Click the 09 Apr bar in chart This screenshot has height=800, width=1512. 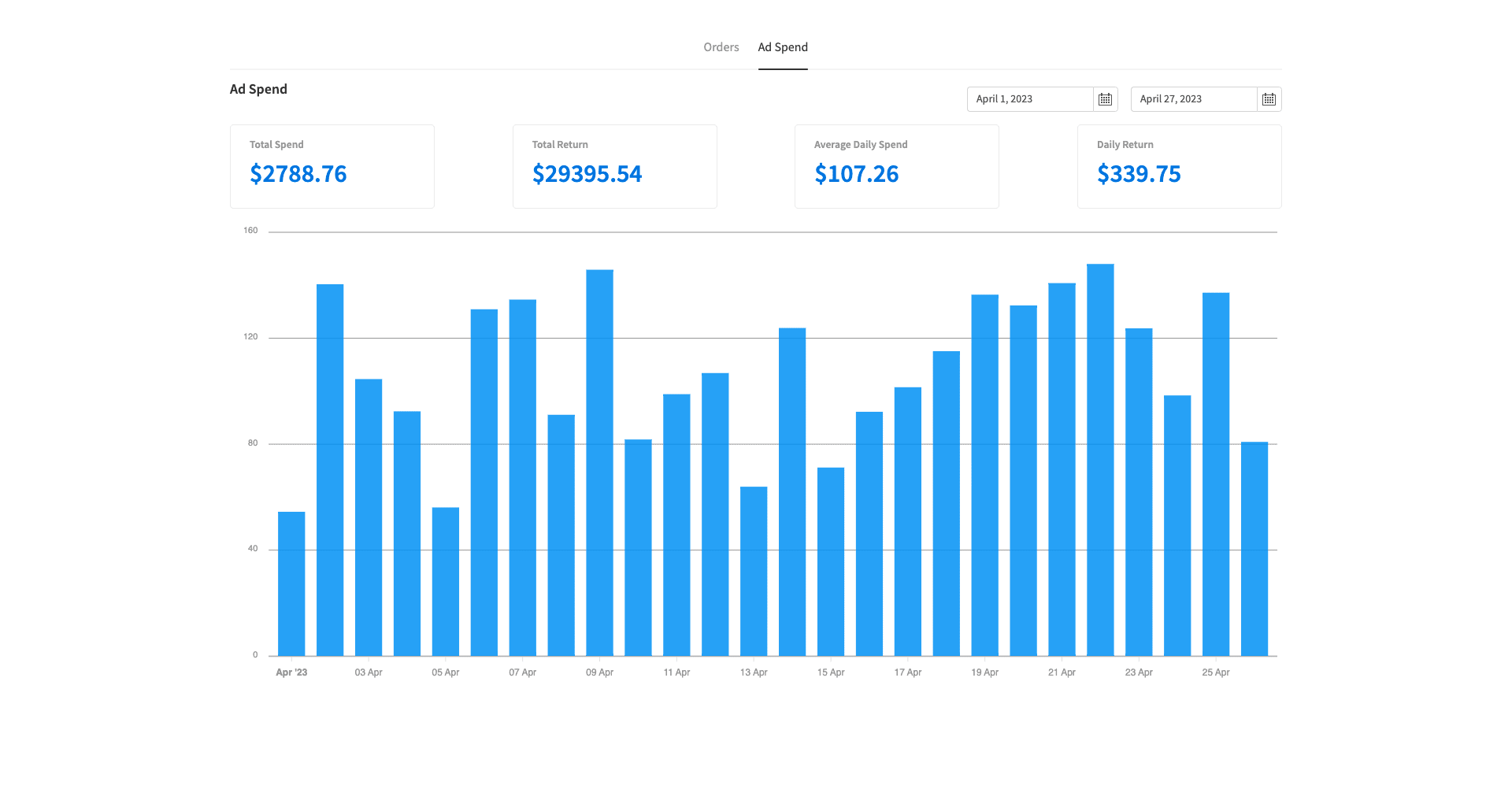click(600, 463)
